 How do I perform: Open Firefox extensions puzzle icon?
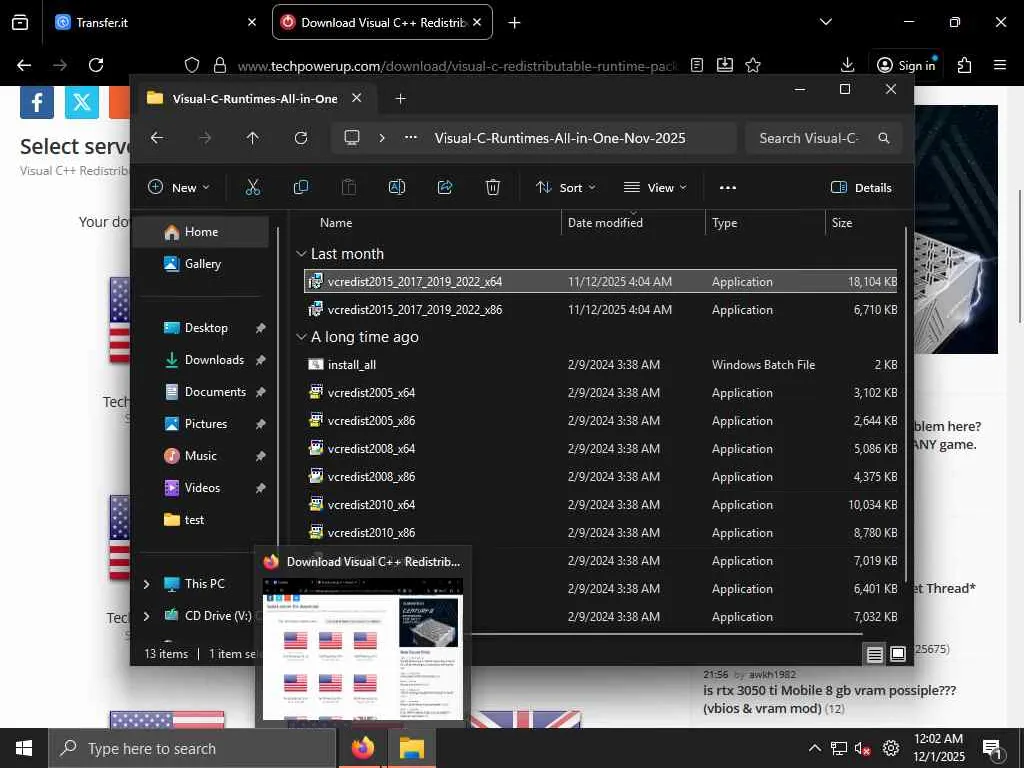(x=965, y=65)
